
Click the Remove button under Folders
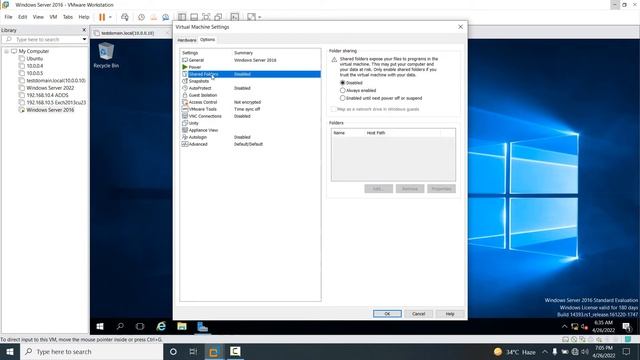pos(410,189)
